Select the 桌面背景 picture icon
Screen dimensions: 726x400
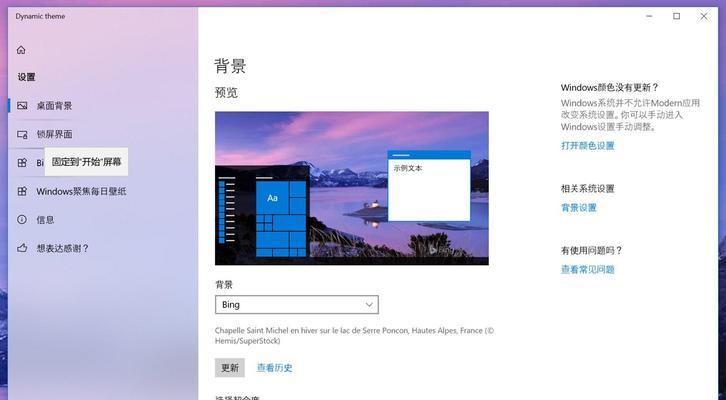[x=22, y=106]
